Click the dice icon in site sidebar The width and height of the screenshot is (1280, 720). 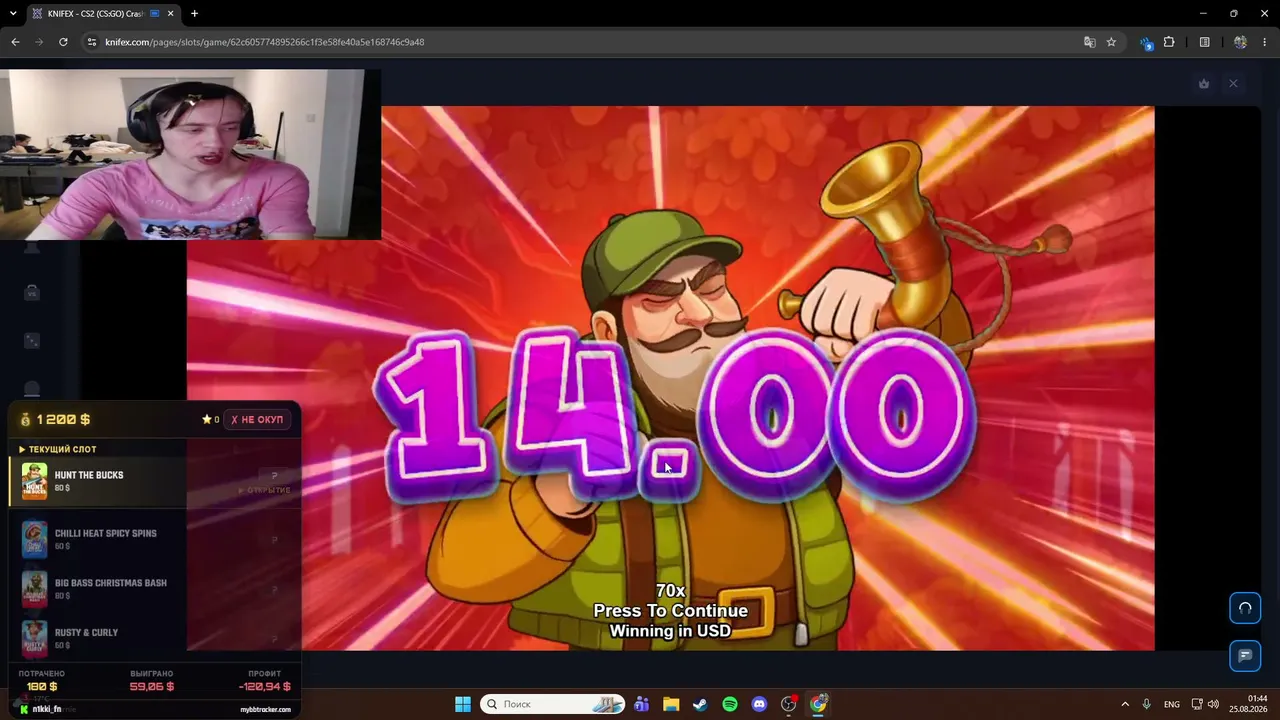(32, 341)
